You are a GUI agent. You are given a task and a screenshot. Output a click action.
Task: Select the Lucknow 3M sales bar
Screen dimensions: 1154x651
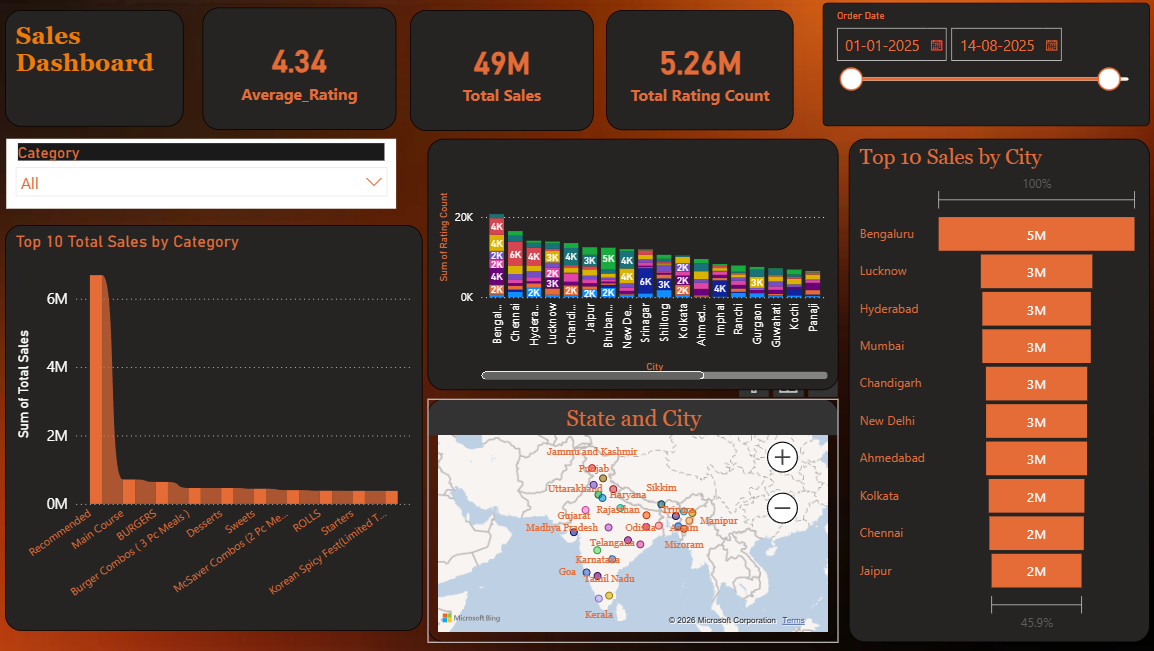point(1035,273)
